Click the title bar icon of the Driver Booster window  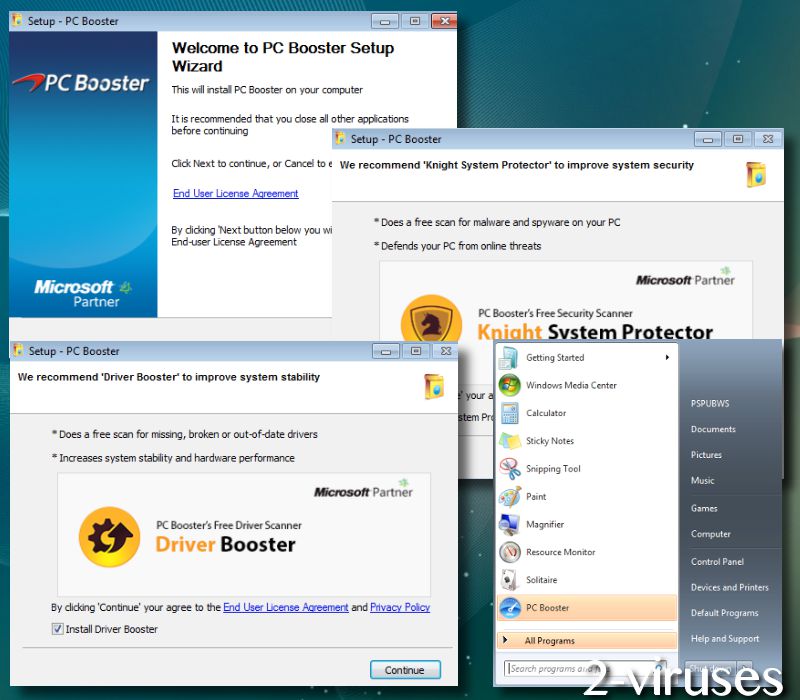coord(18,351)
